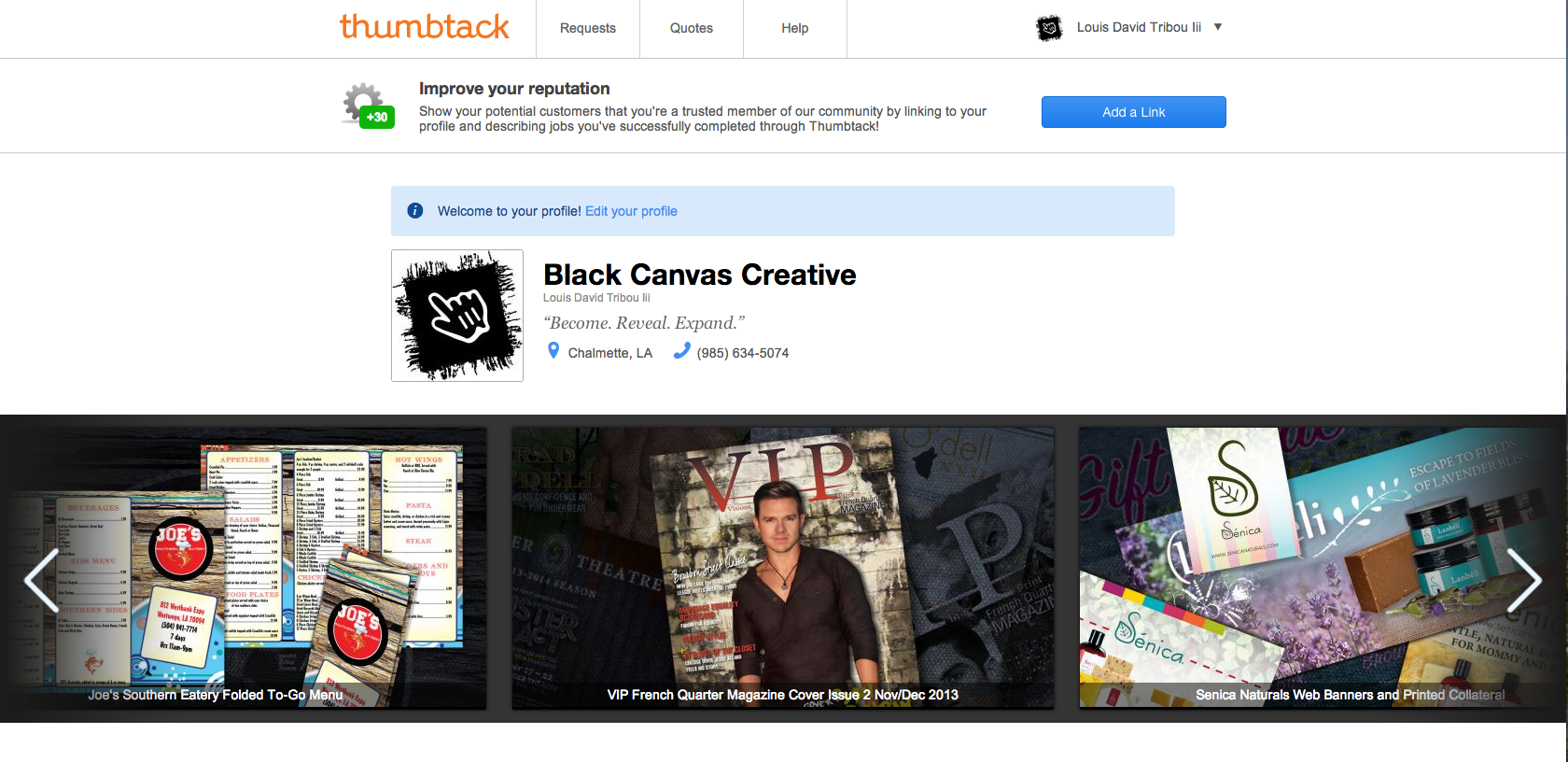This screenshot has height=762, width=1568.
Task: Click Joe's Southern Eatery Folded To-Go Menu caption
Action: click(x=216, y=695)
